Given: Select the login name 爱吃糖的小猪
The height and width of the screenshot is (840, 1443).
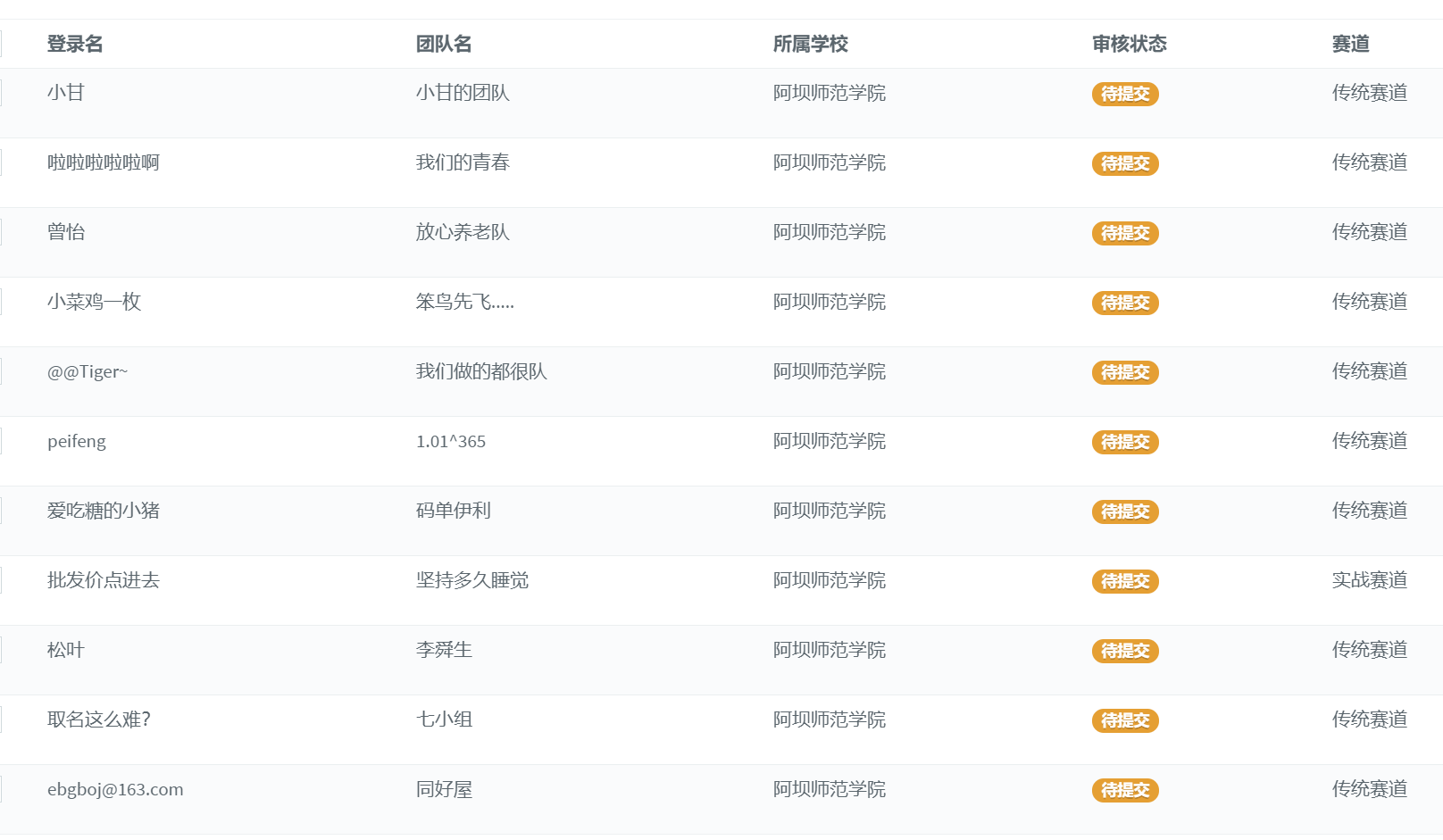Looking at the screenshot, I should pyautogui.click(x=104, y=511).
